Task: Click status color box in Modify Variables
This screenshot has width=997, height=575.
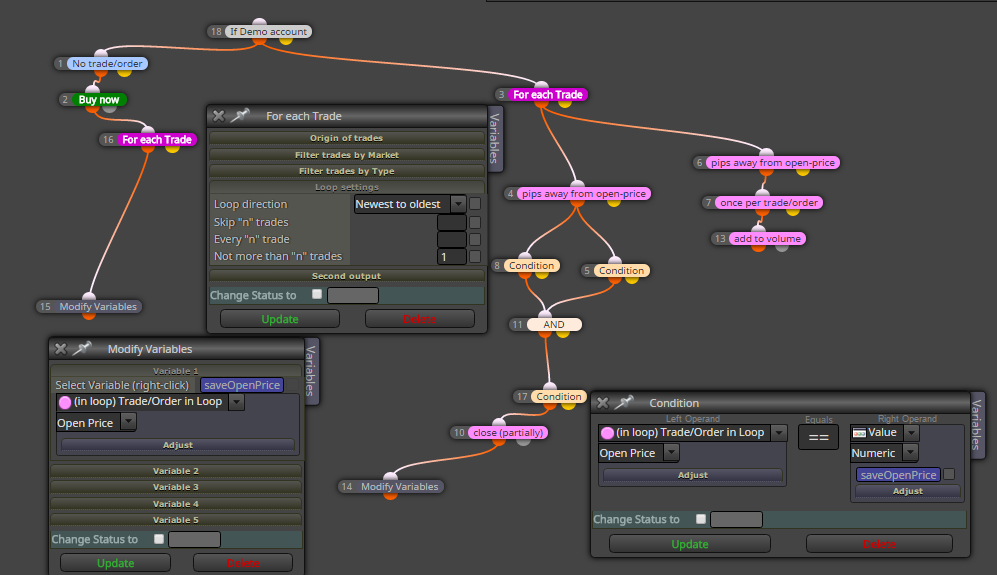Action: click(195, 539)
